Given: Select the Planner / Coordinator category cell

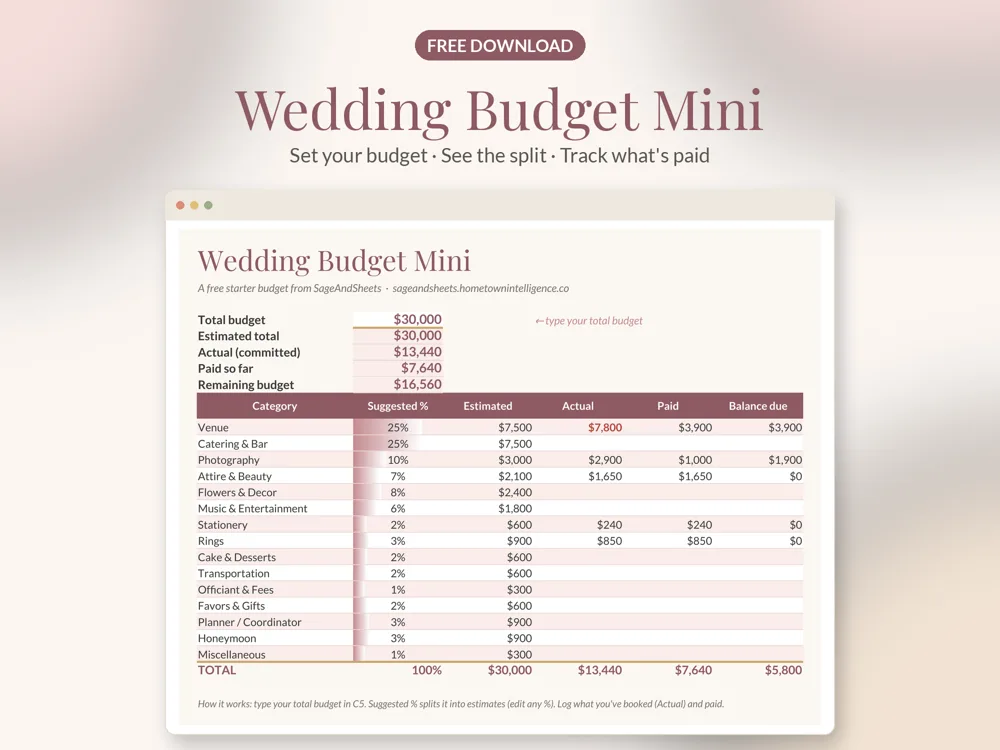Looking at the screenshot, I should coord(274,622).
